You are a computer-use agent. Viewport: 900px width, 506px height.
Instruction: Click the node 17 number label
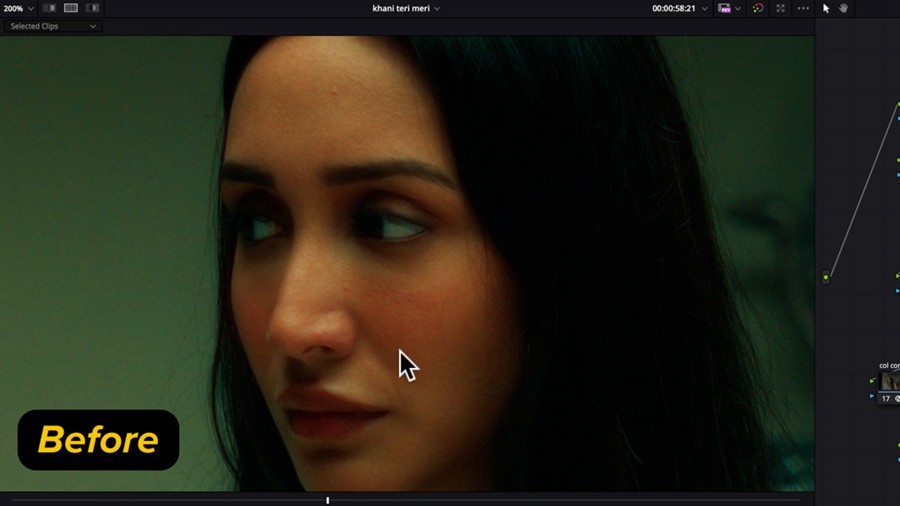(886, 399)
